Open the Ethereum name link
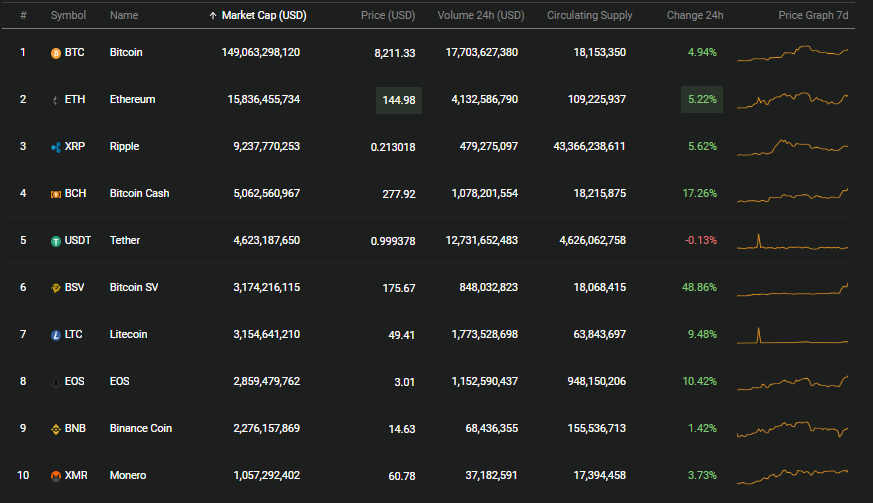The height and width of the screenshot is (503, 873). coord(133,99)
